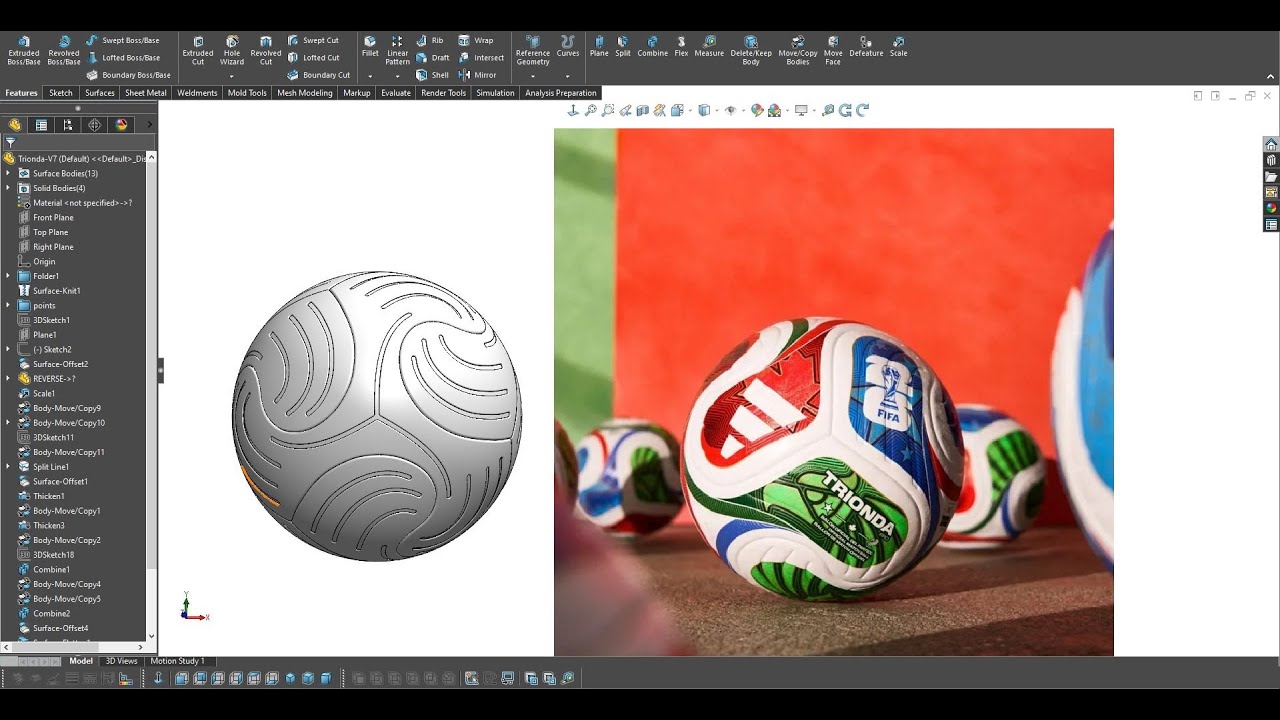Open the Reference Geometry dropdown arrow

click(533, 76)
